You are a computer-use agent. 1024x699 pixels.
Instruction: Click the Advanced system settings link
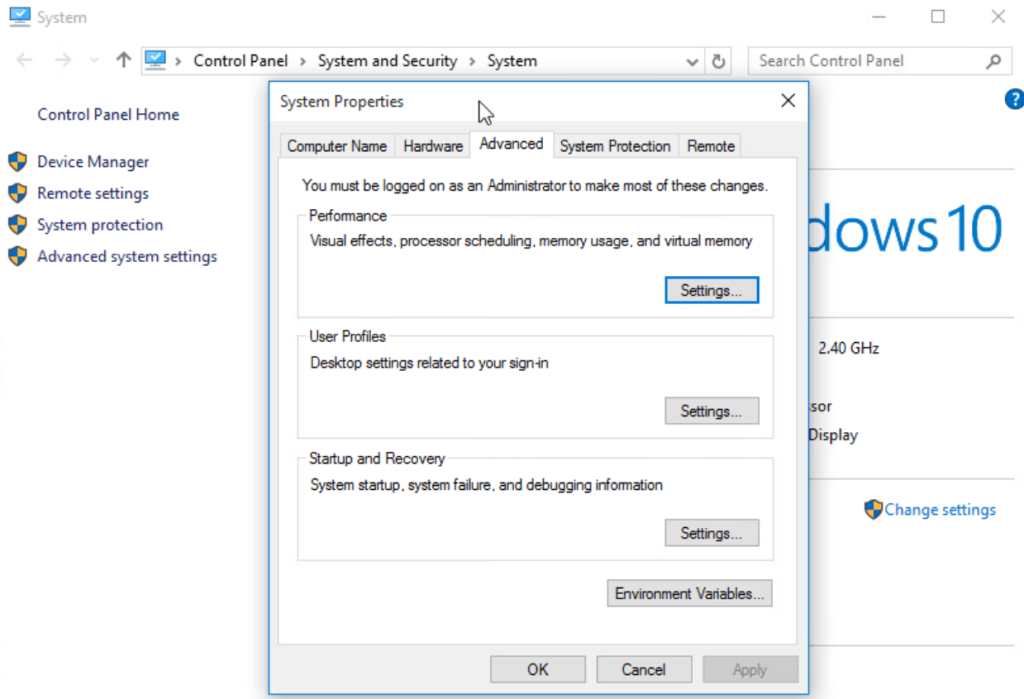(x=127, y=257)
